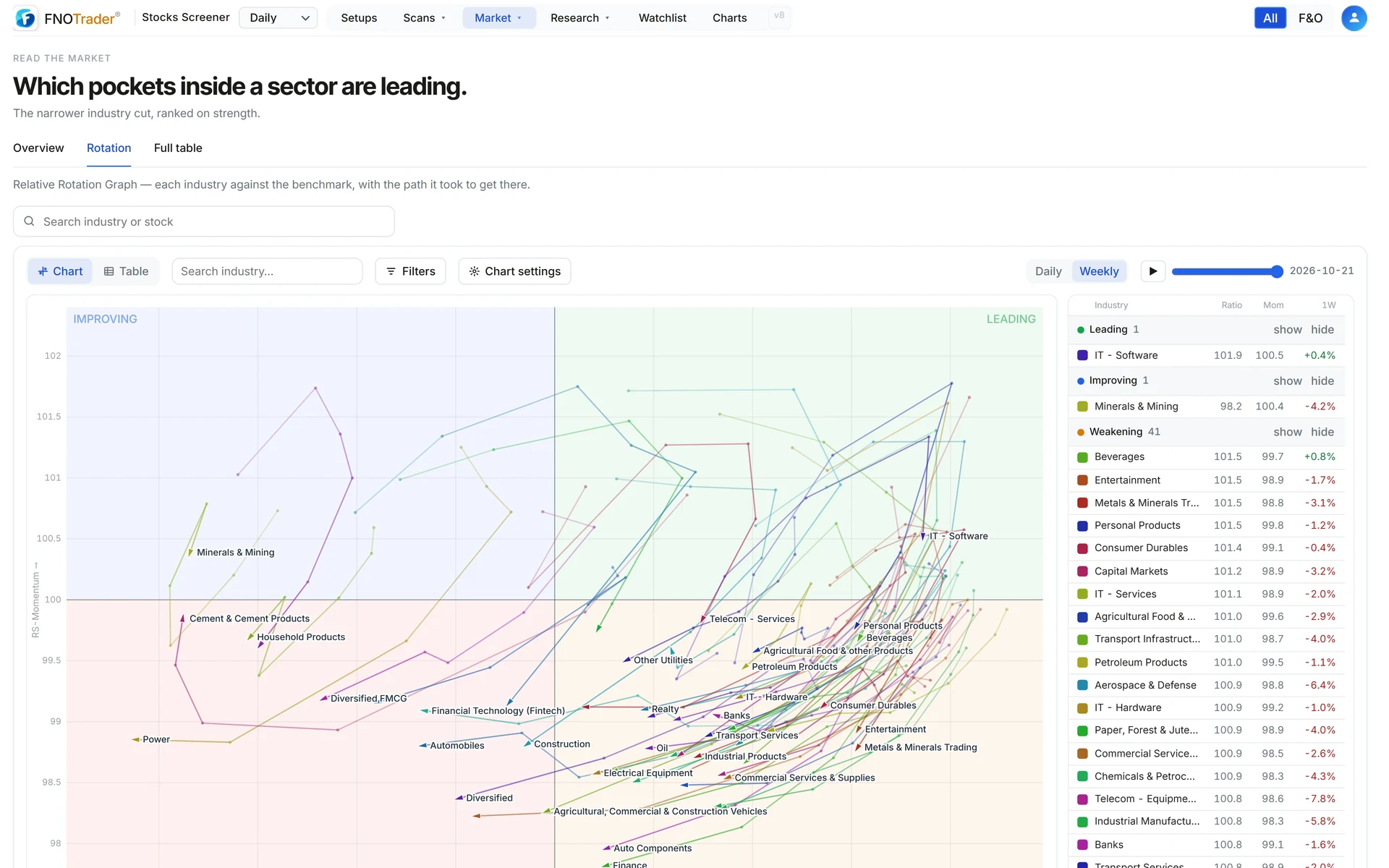Screen dimensions: 1389x868
Task: Select the Daily timeframe toggle
Action: (1048, 271)
